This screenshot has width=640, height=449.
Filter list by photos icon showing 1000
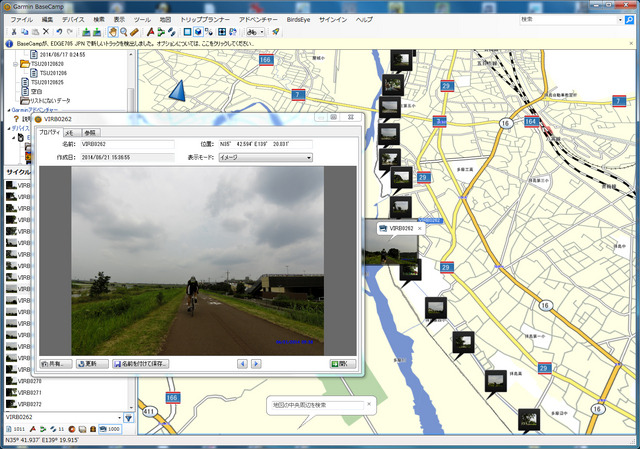(x=110, y=429)
